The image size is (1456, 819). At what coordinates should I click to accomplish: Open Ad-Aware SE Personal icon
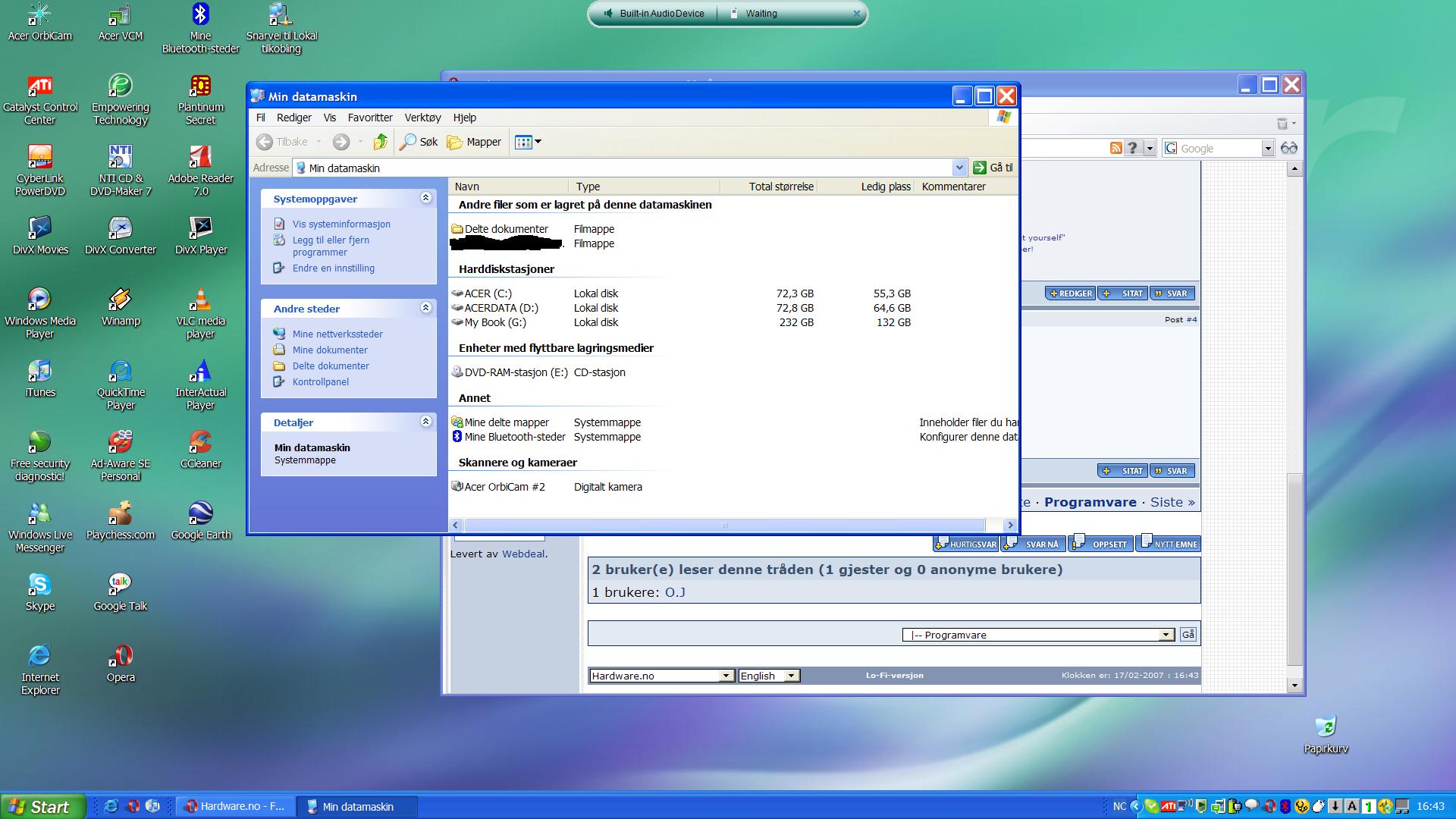coord(120,456)
